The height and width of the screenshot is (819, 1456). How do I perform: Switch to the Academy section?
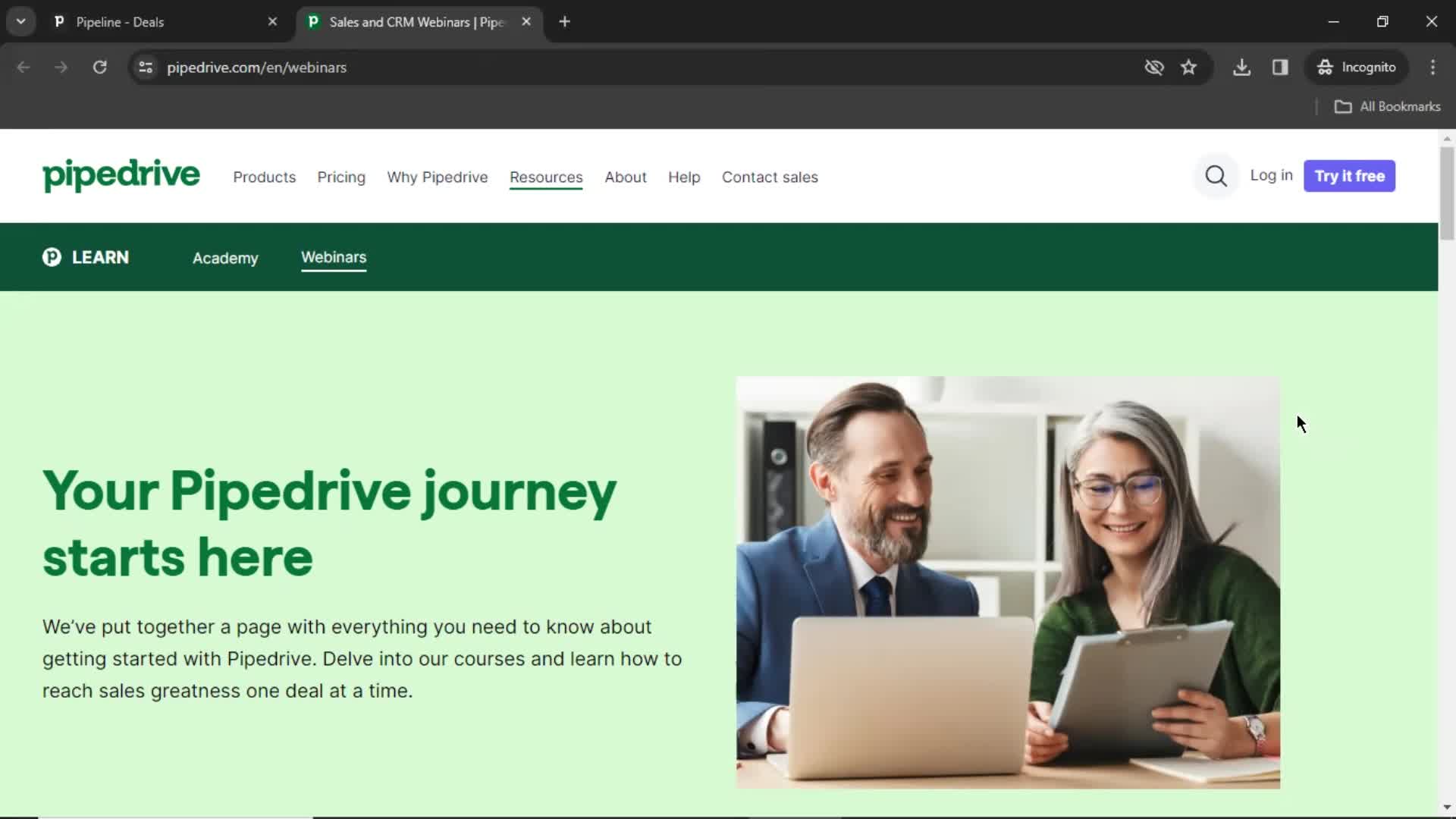pyautogui.click(x=225, y=259)
